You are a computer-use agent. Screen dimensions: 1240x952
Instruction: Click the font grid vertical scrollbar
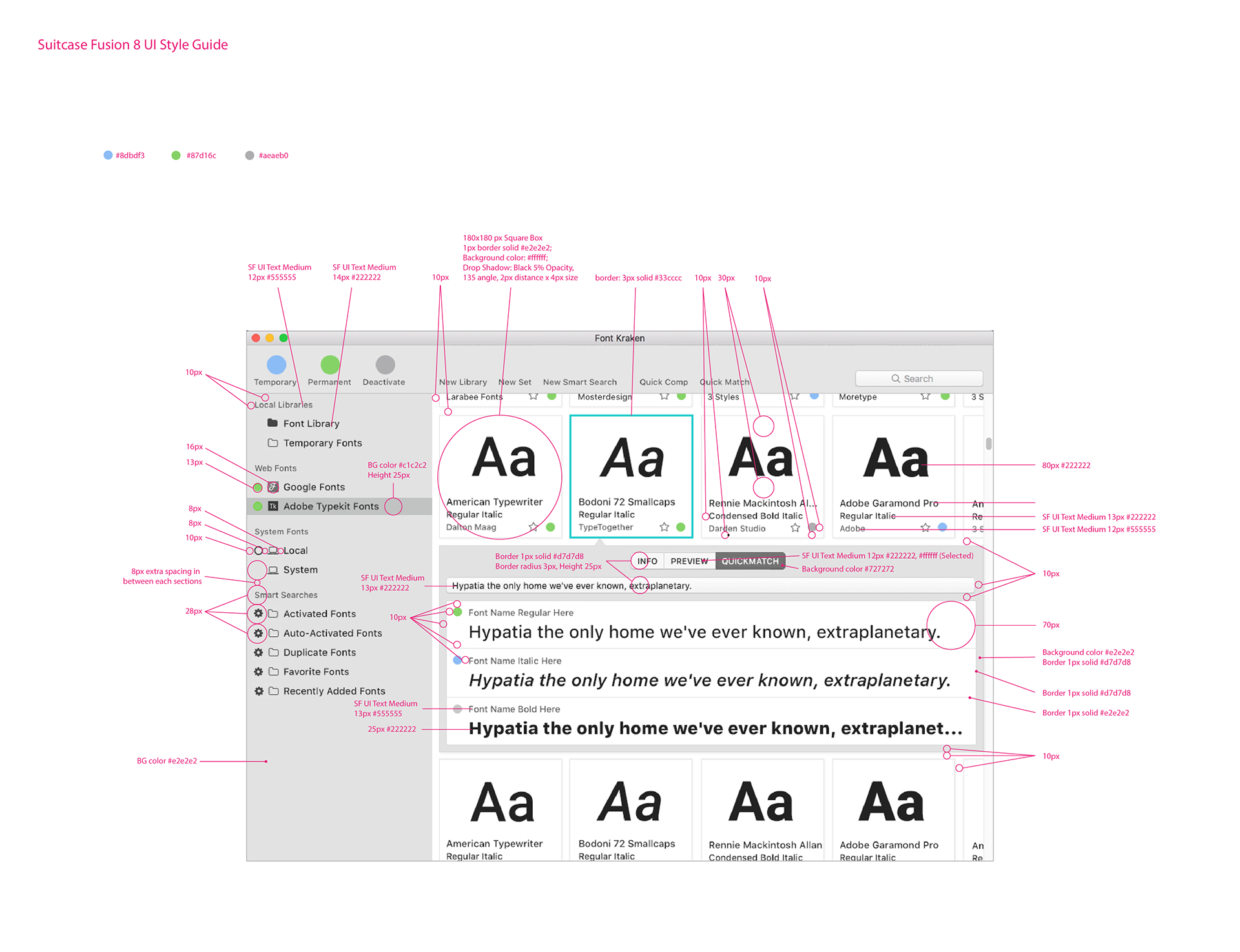(x=988, y=444)
